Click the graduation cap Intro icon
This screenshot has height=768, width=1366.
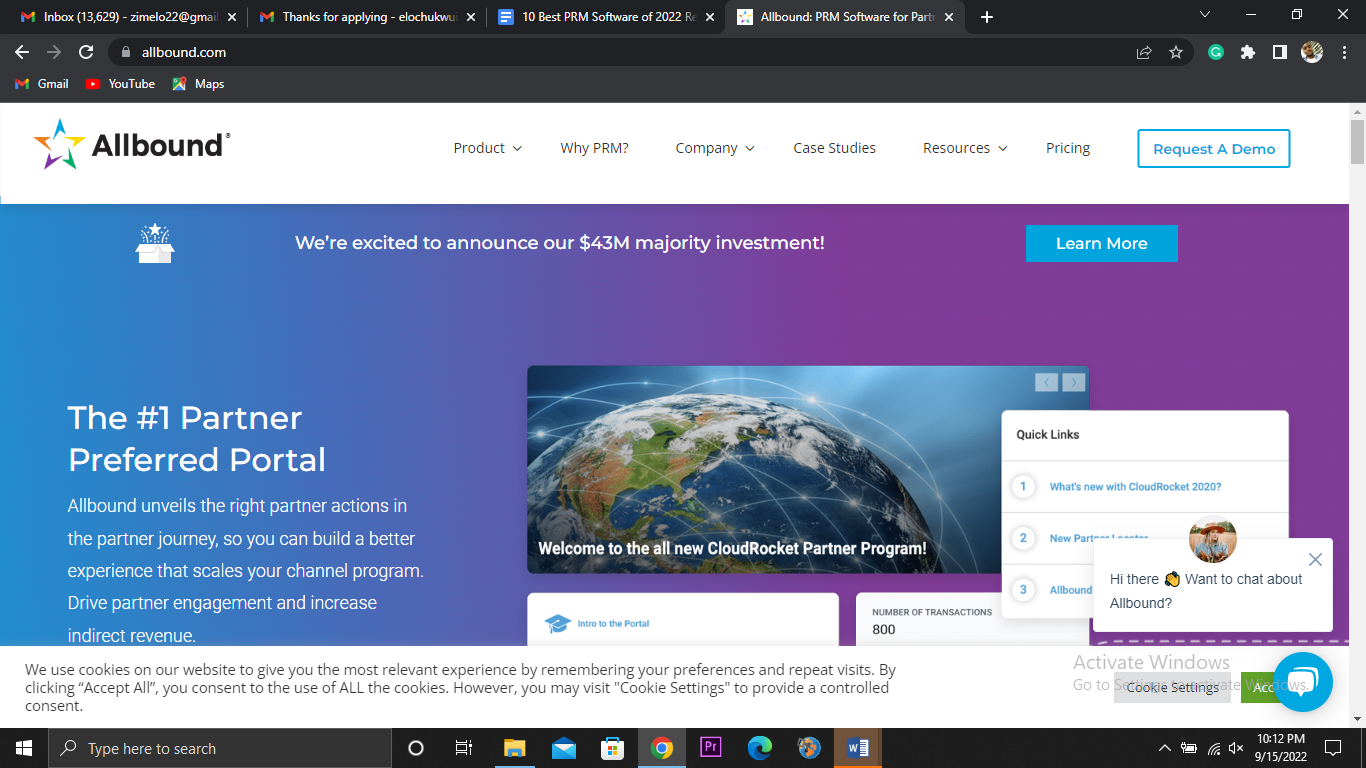(557, 624)
